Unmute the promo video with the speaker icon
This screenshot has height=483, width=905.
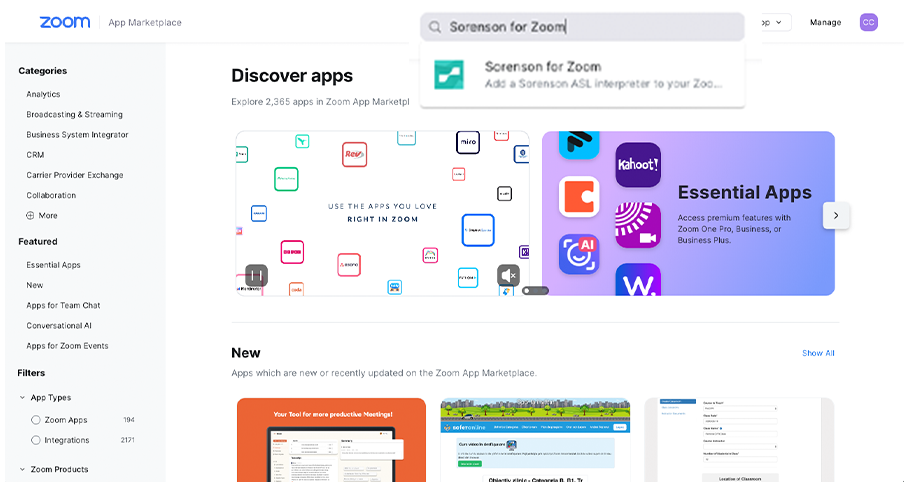coord(508,275)
